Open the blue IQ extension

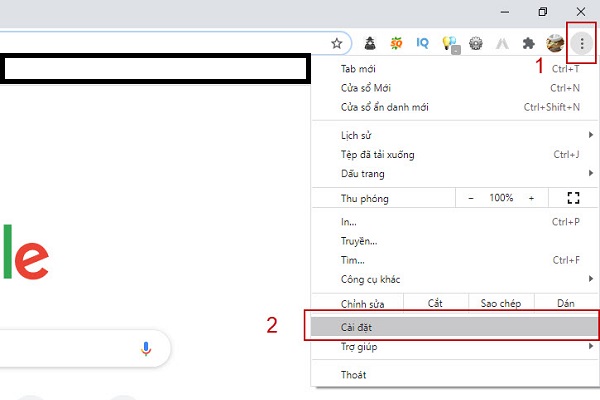(x=422, y=43)
